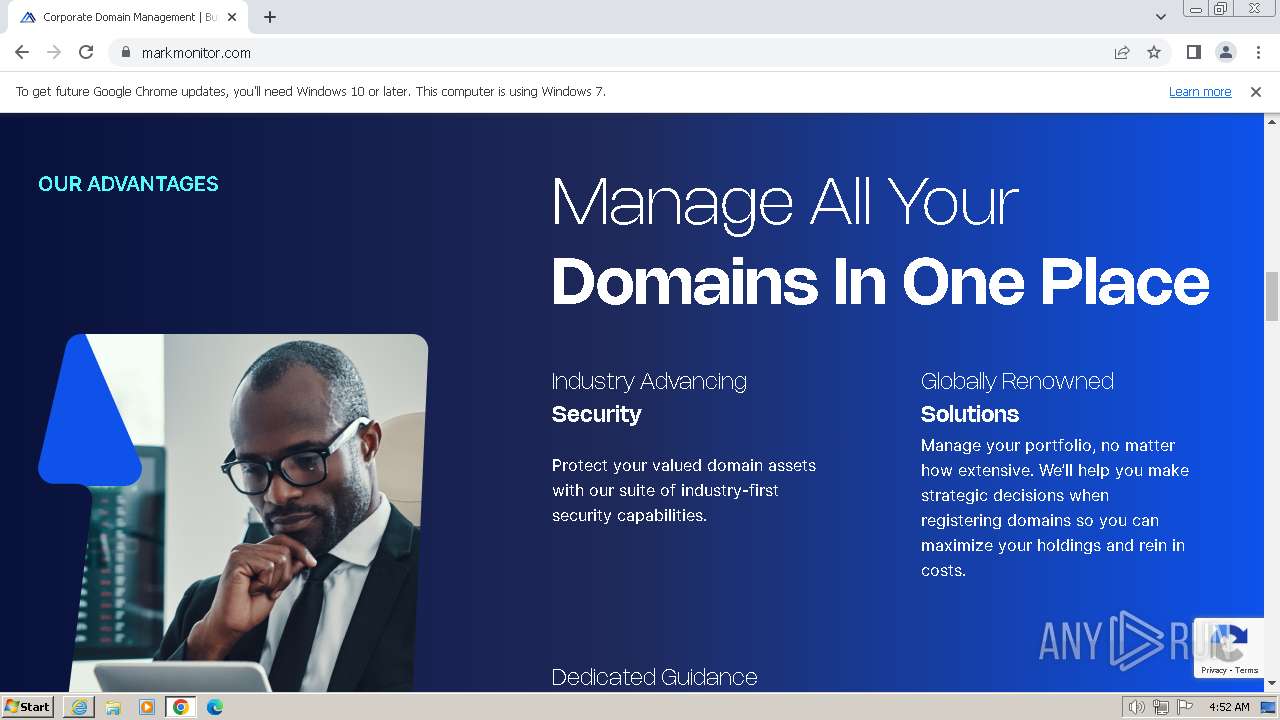Click Industry Advancing subheading
Screen dimensions: 1280x720
click(x=649, y=381)
